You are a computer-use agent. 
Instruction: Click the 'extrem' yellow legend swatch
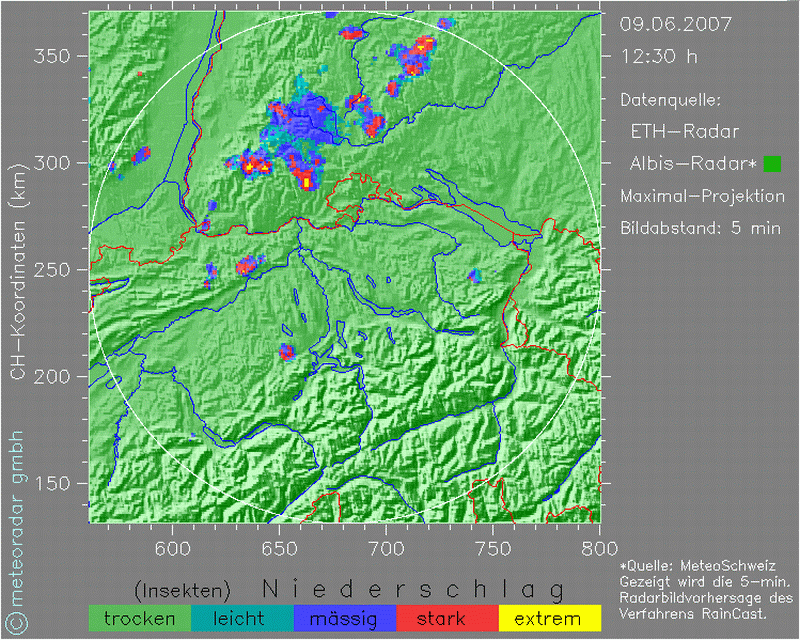click(x=549, y=619)
